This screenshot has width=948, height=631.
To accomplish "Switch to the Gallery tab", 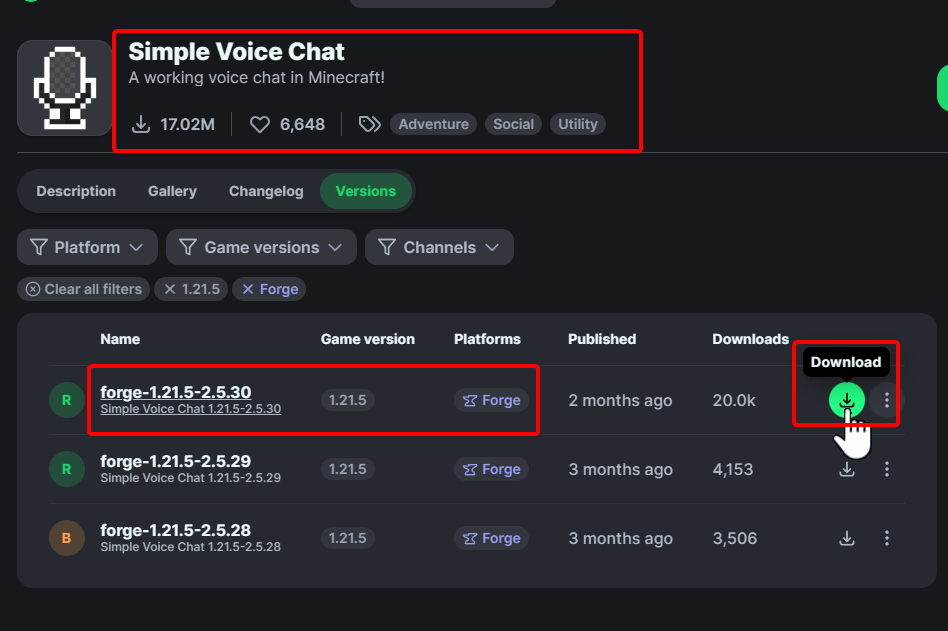I will click(172, 191).
